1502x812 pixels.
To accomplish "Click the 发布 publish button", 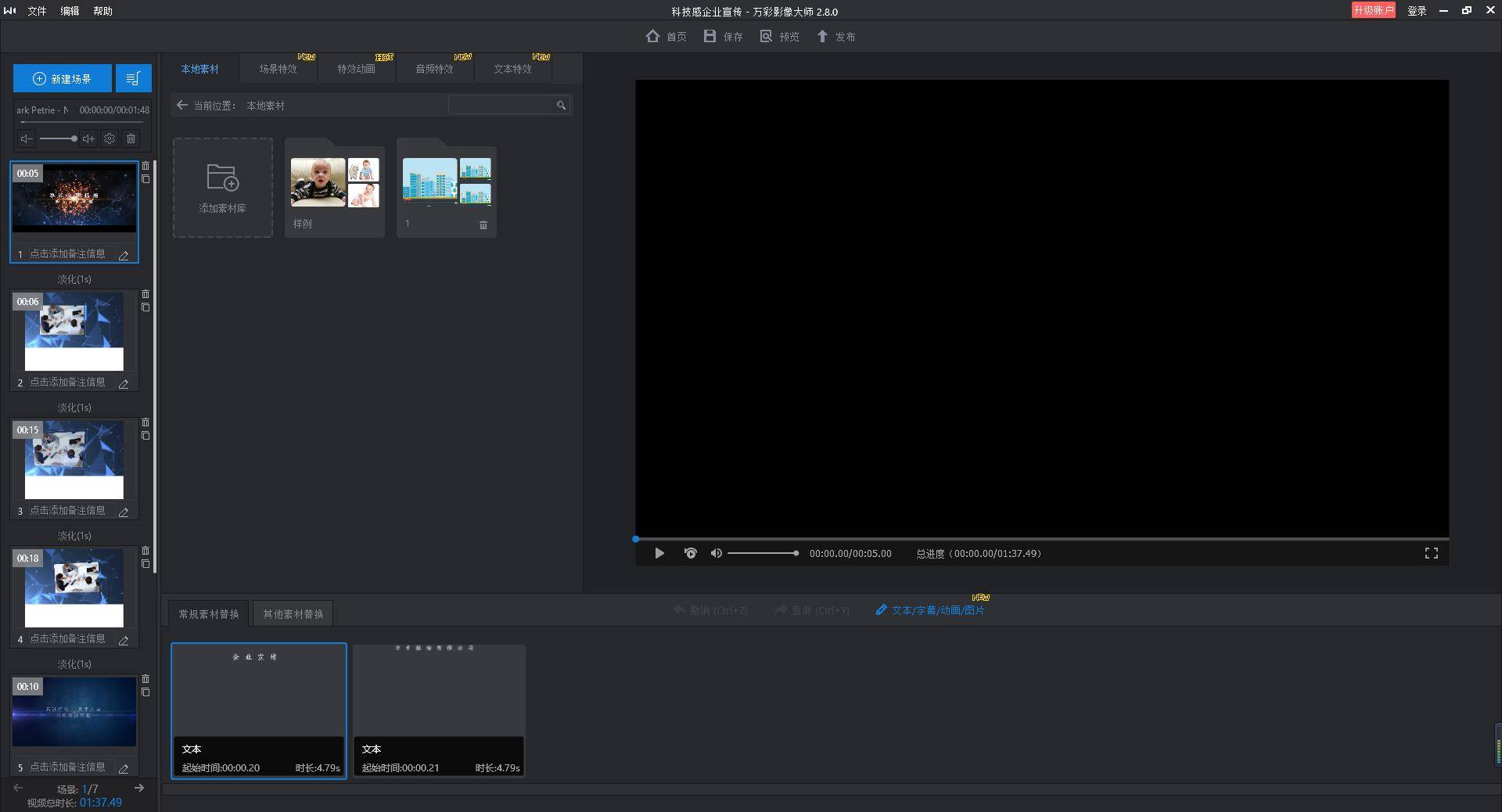I will [835, 36].
